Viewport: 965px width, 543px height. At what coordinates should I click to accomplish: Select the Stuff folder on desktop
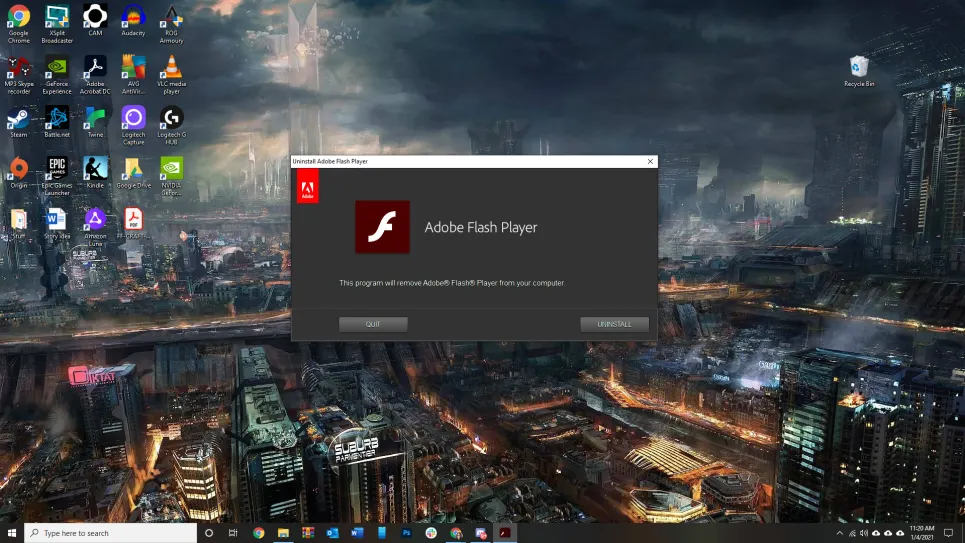(x=18, y=224)
